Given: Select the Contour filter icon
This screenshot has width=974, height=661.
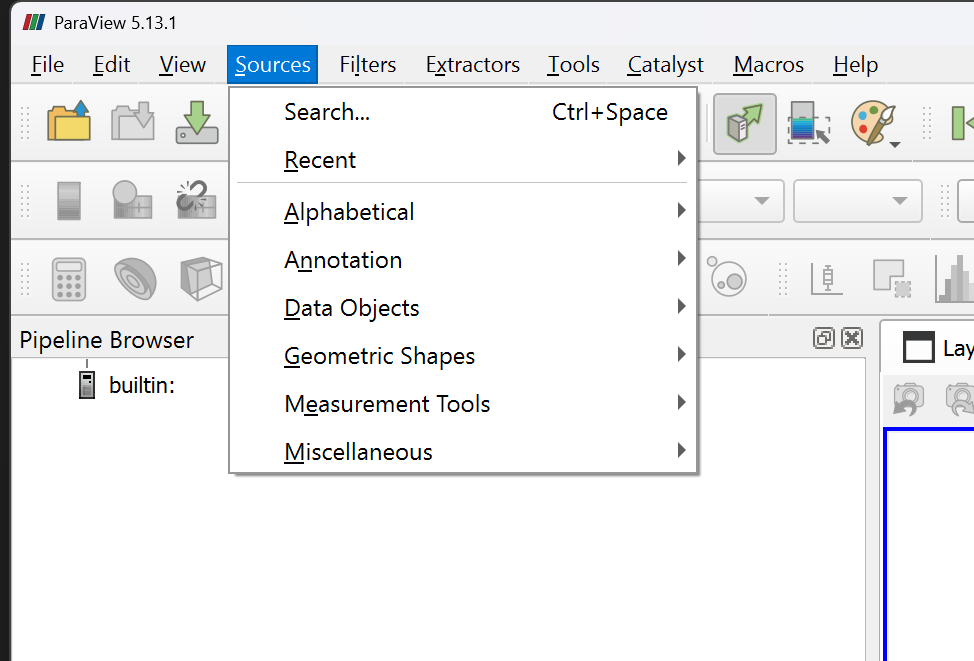Looking at the screenshot, I should pos(135,278).
